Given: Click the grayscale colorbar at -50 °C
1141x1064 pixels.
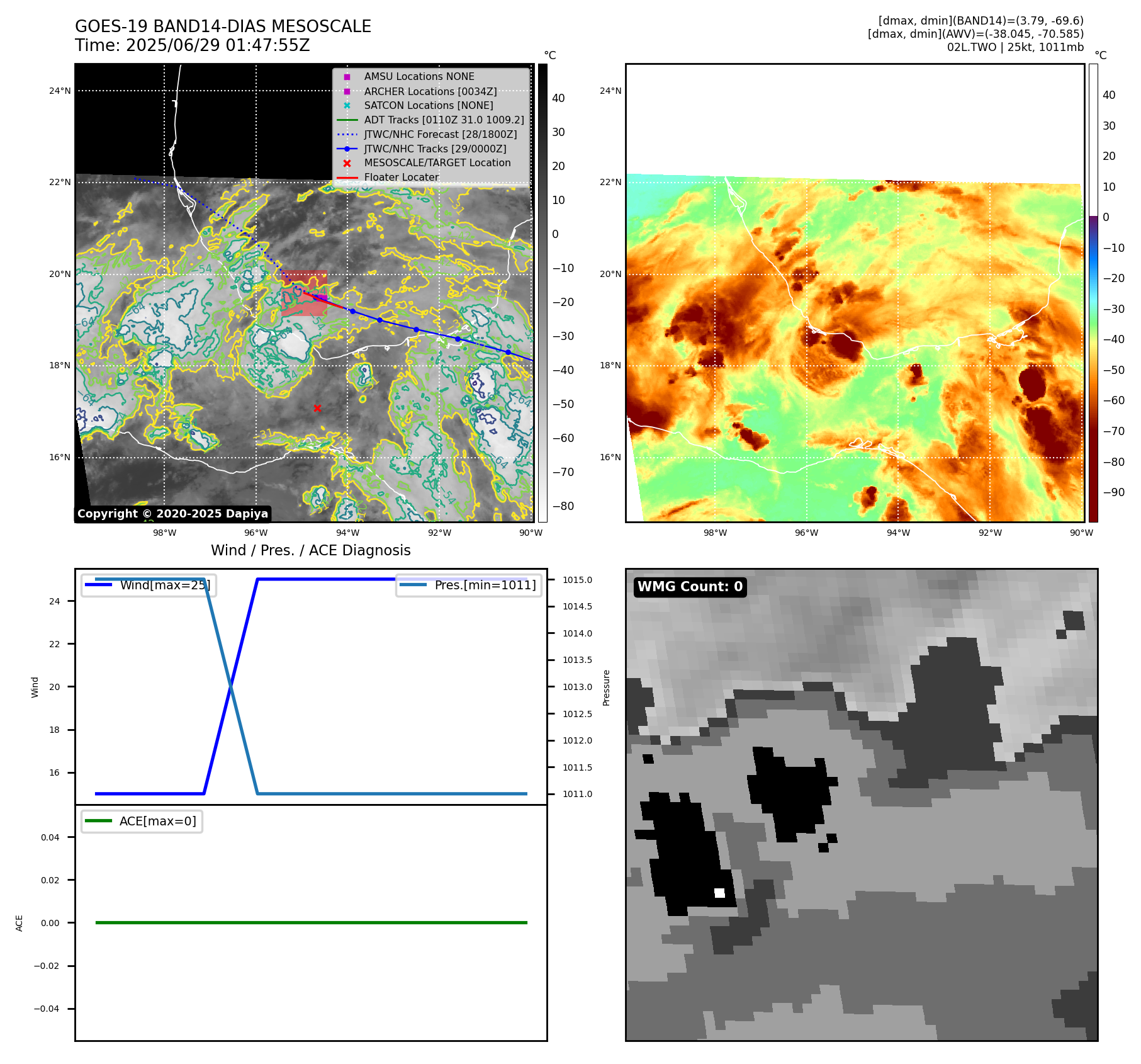Looking at the screenshot, I should (542, 404).
